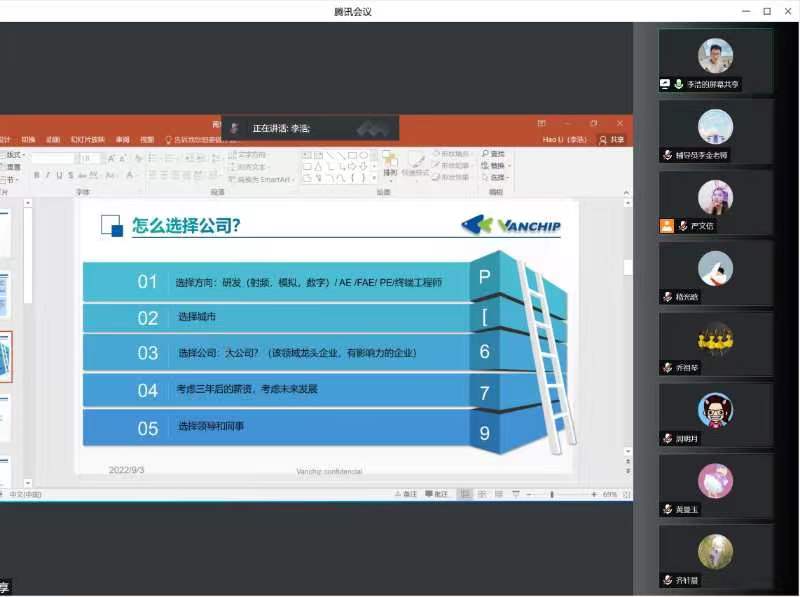The width and height of the screenshot is (800, 597).
Task: Click the zoom in plus icon
Action: [594, 494]
